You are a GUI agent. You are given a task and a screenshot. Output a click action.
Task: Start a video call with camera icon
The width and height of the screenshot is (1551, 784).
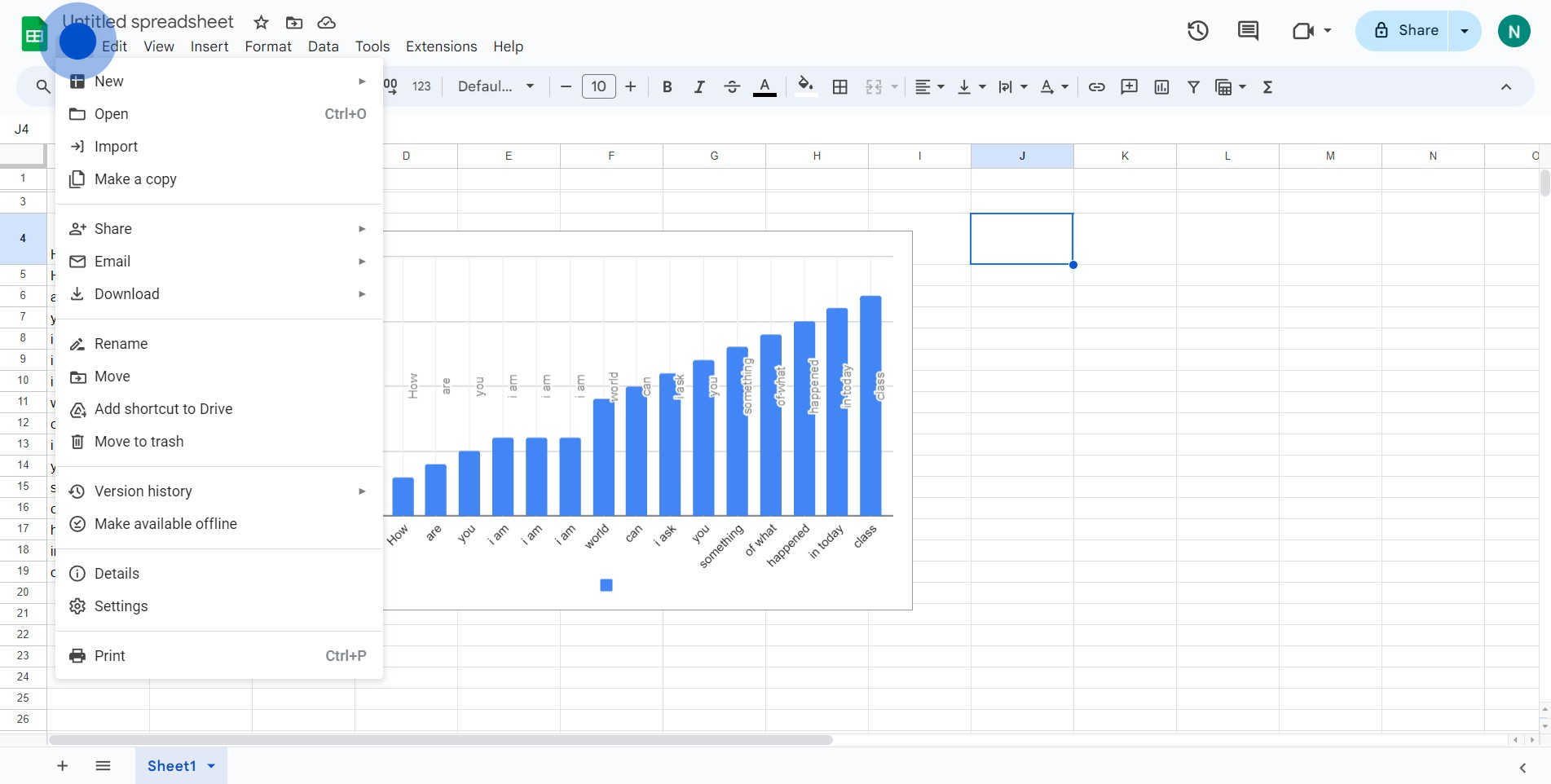(1303, 31)
